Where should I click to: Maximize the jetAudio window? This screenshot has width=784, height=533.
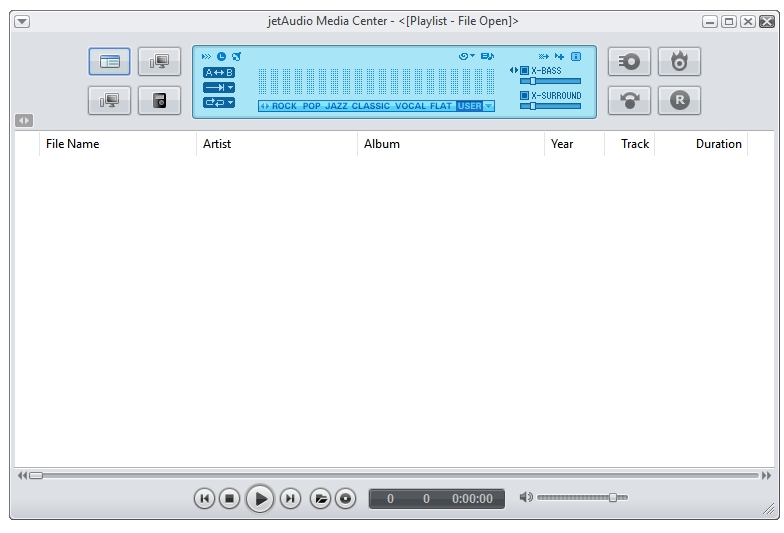(x=728, y=22)
